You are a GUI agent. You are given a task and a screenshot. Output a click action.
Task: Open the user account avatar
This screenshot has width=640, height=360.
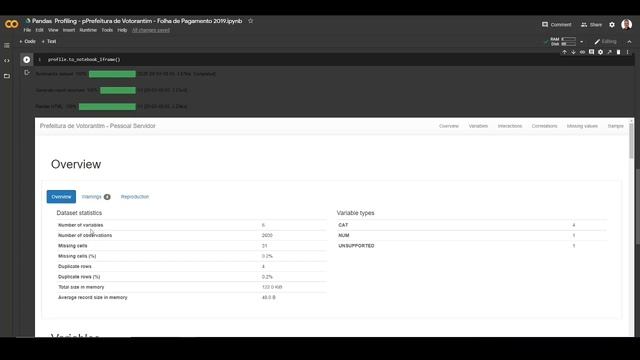pos(627,24)
